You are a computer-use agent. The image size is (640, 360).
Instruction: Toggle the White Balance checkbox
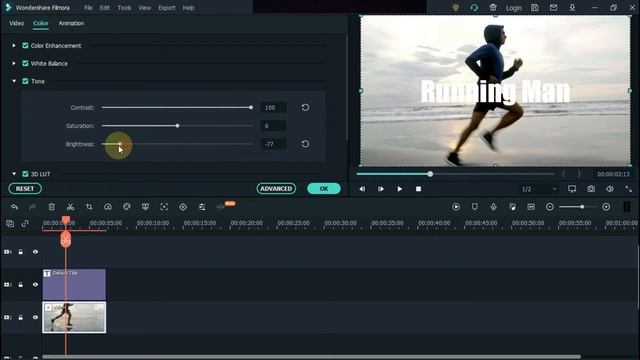pos(25,63)
